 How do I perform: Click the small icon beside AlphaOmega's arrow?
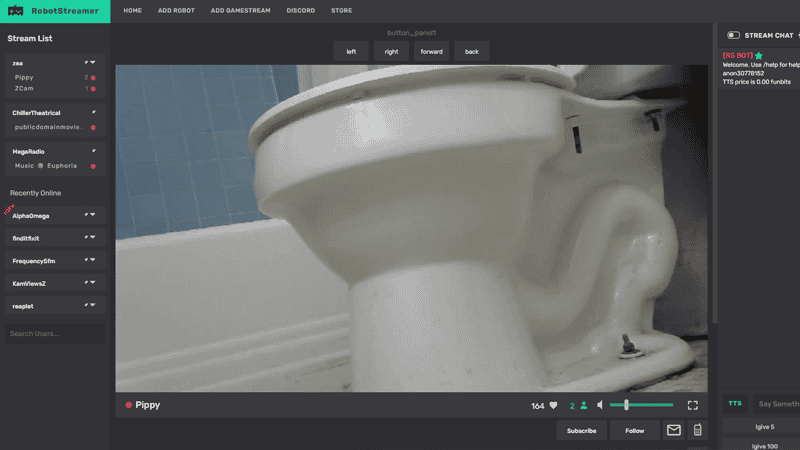[x=86, y=215]
